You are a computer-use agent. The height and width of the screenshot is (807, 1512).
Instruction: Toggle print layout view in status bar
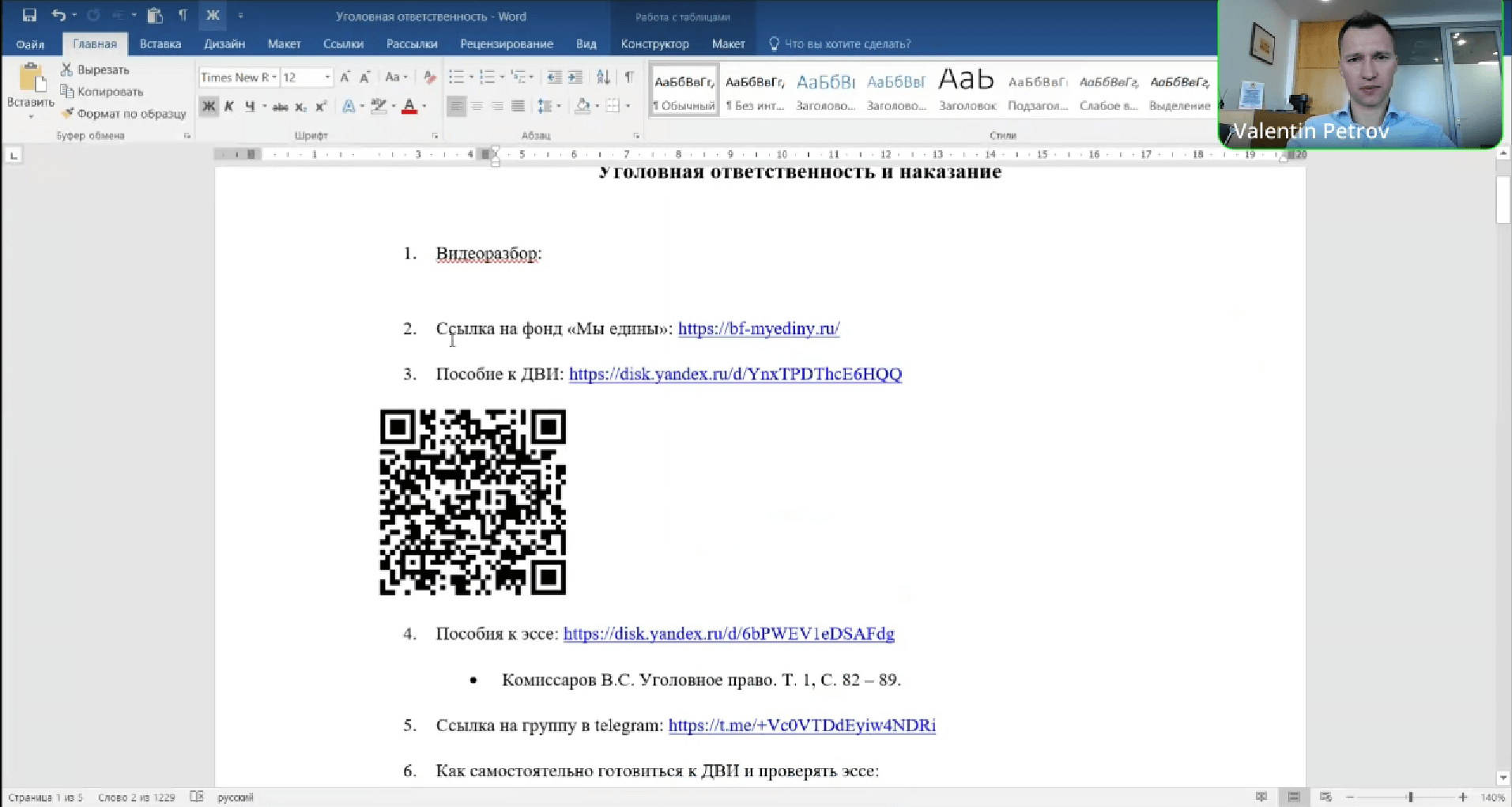pos(1294,797)
